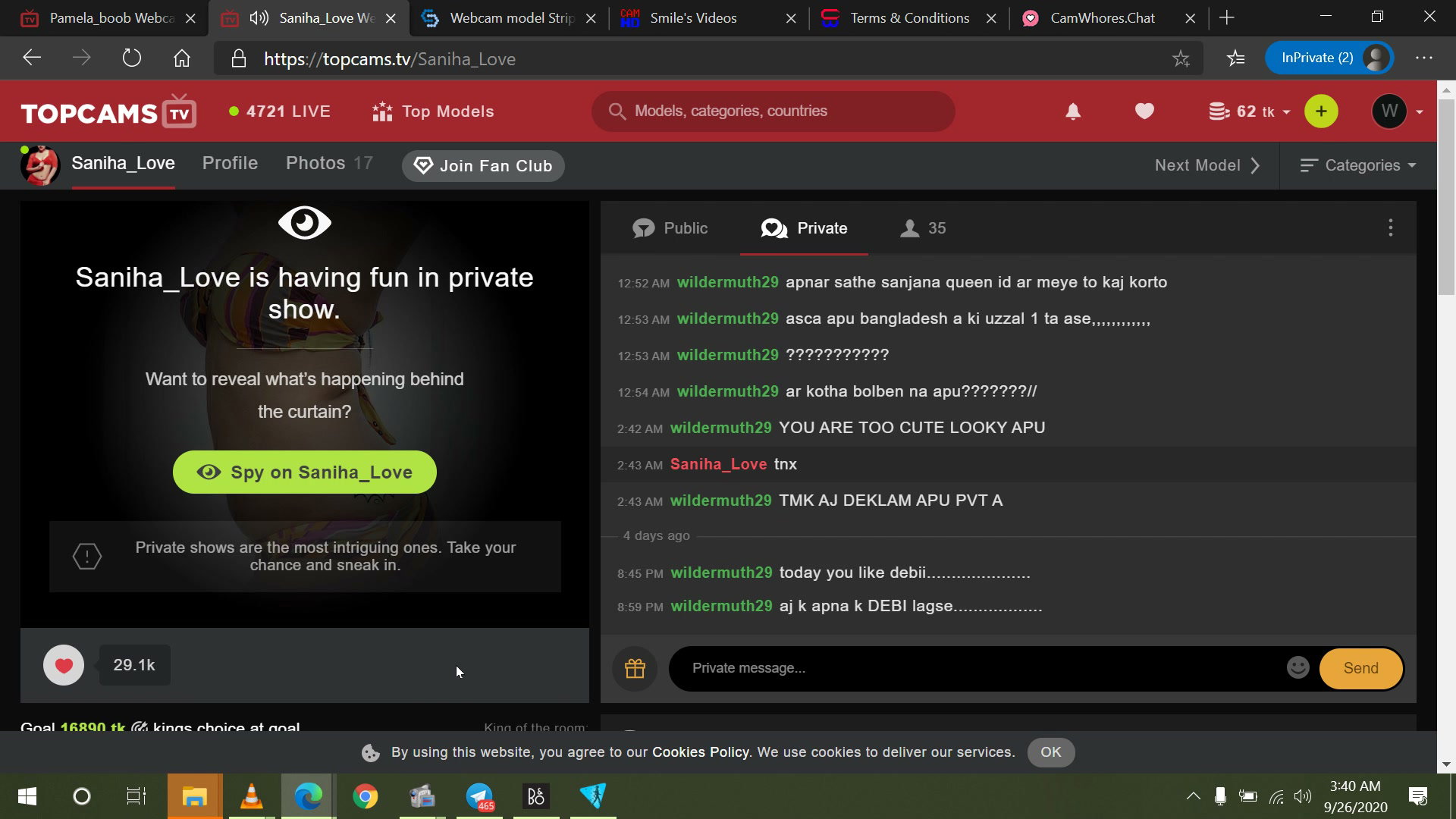Open File Explorer from taskbar
1456x819 pixels.
click(195, 796)
